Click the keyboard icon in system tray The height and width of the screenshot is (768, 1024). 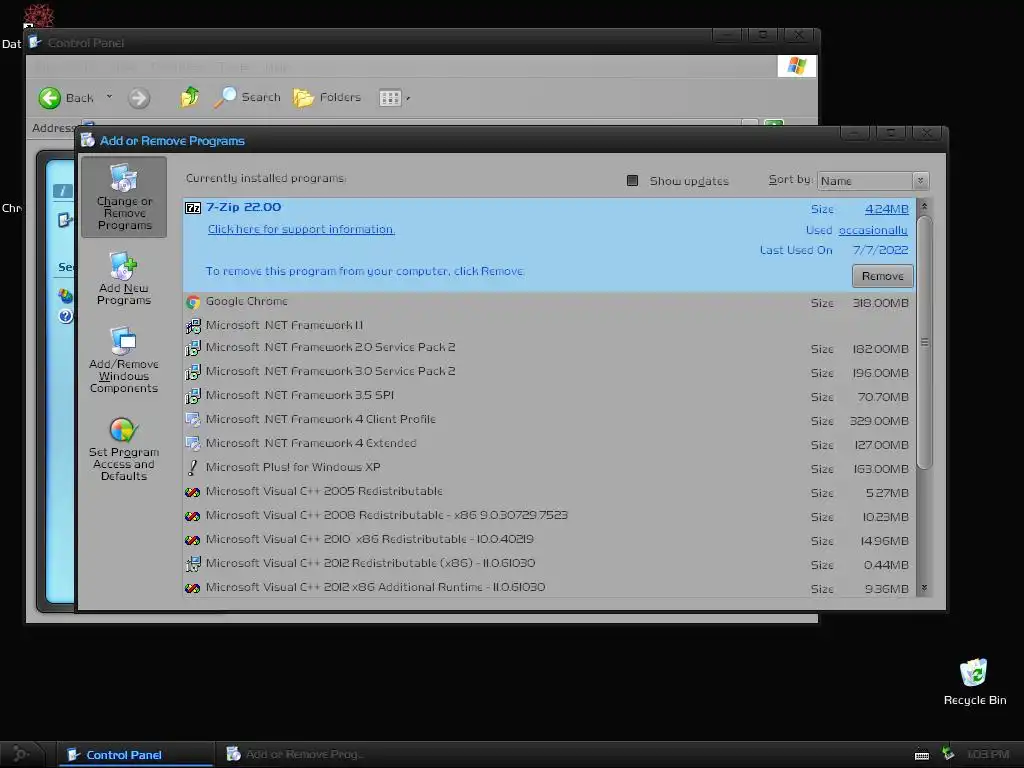click(x=921, y=756)
